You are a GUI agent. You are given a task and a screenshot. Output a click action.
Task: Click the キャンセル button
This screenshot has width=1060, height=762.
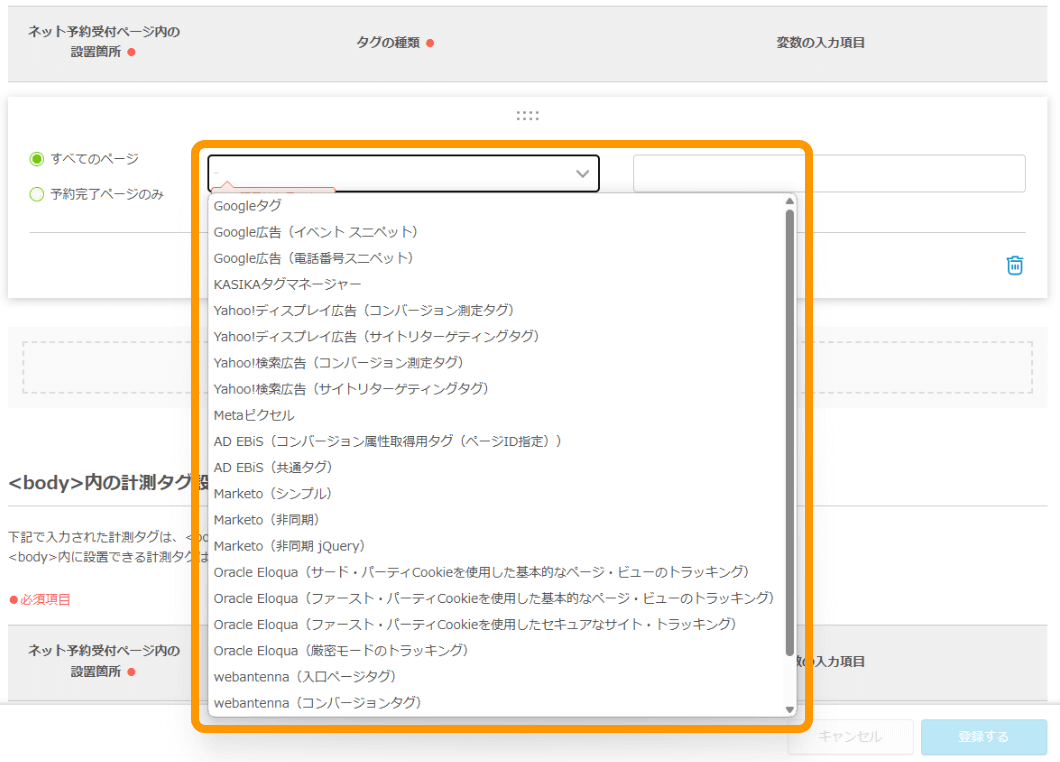click(850, 736)
